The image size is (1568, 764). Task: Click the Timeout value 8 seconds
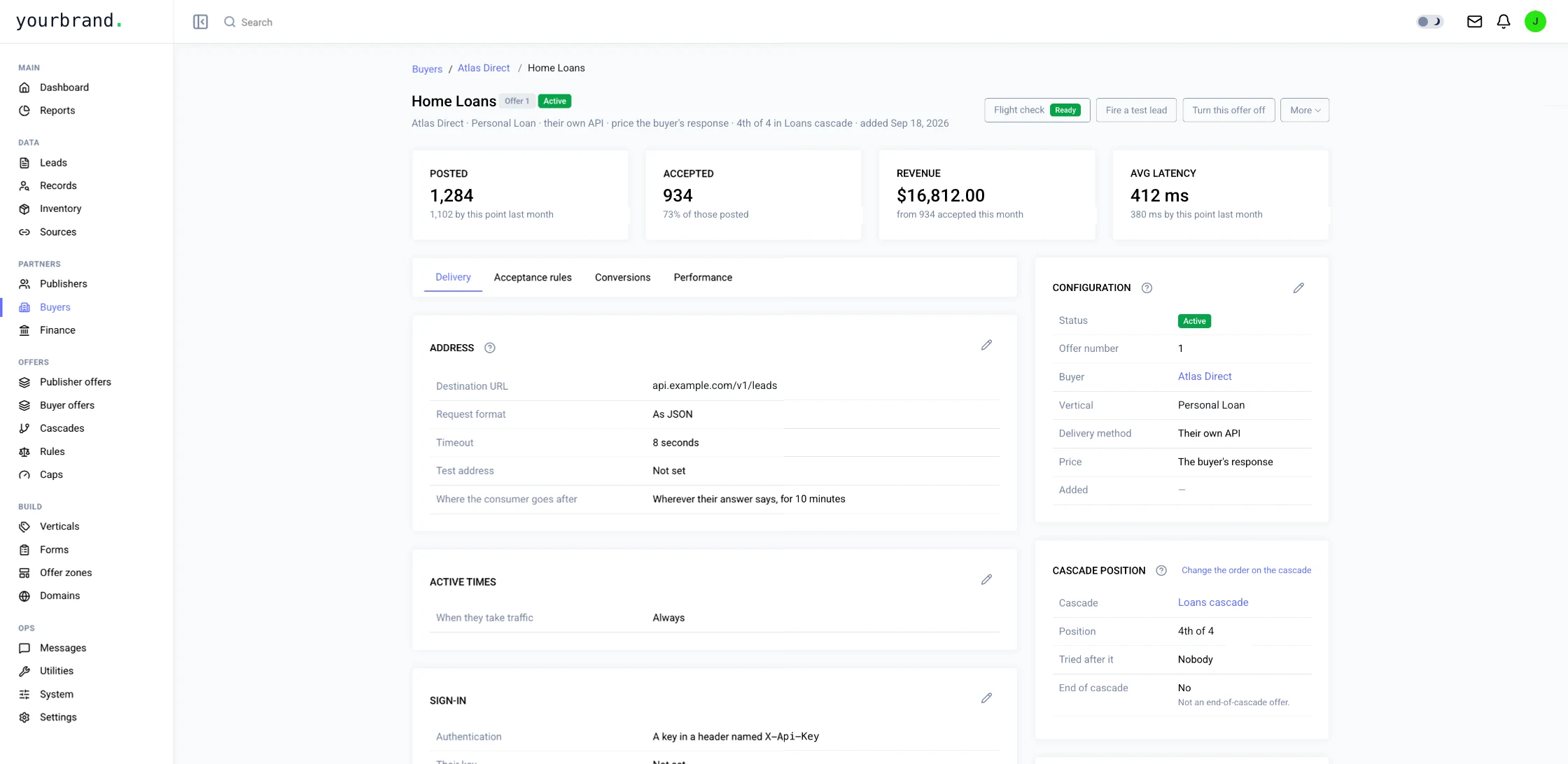[x=675, y=443]
